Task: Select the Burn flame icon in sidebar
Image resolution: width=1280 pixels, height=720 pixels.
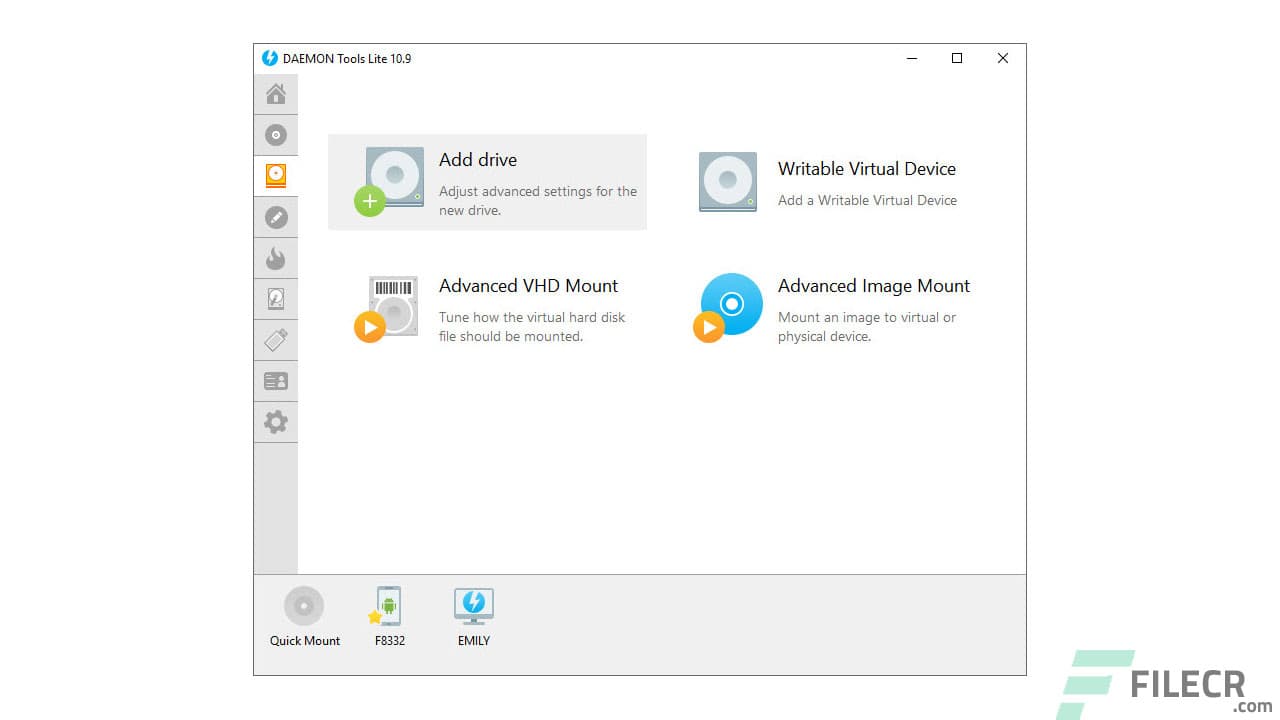Action: [x=275, y=257]
